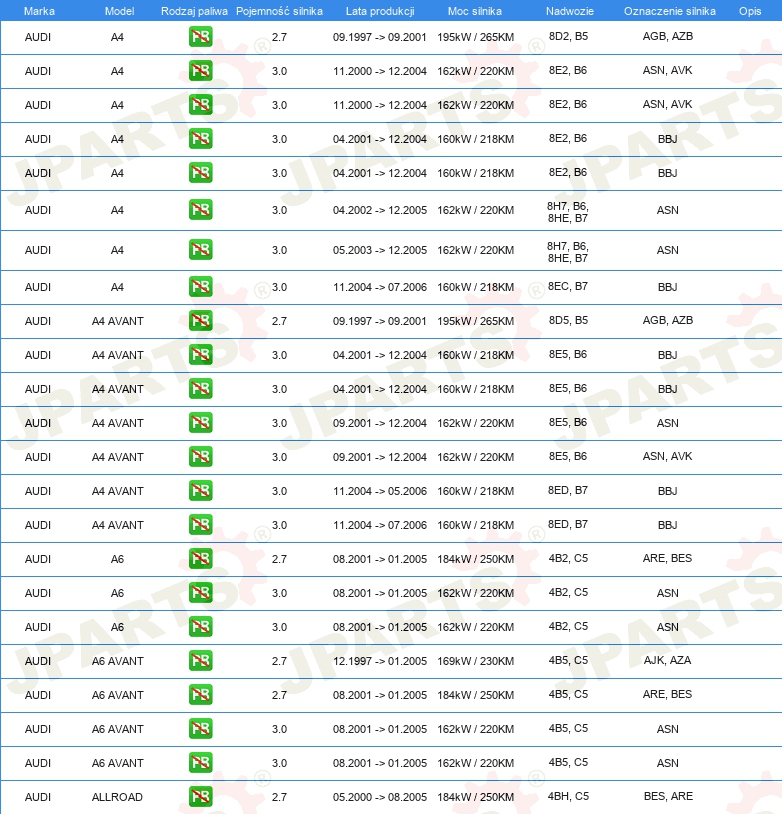Click the Pojemność silnika column header
This screenshot has height=814, width=782.
point(279,11)
